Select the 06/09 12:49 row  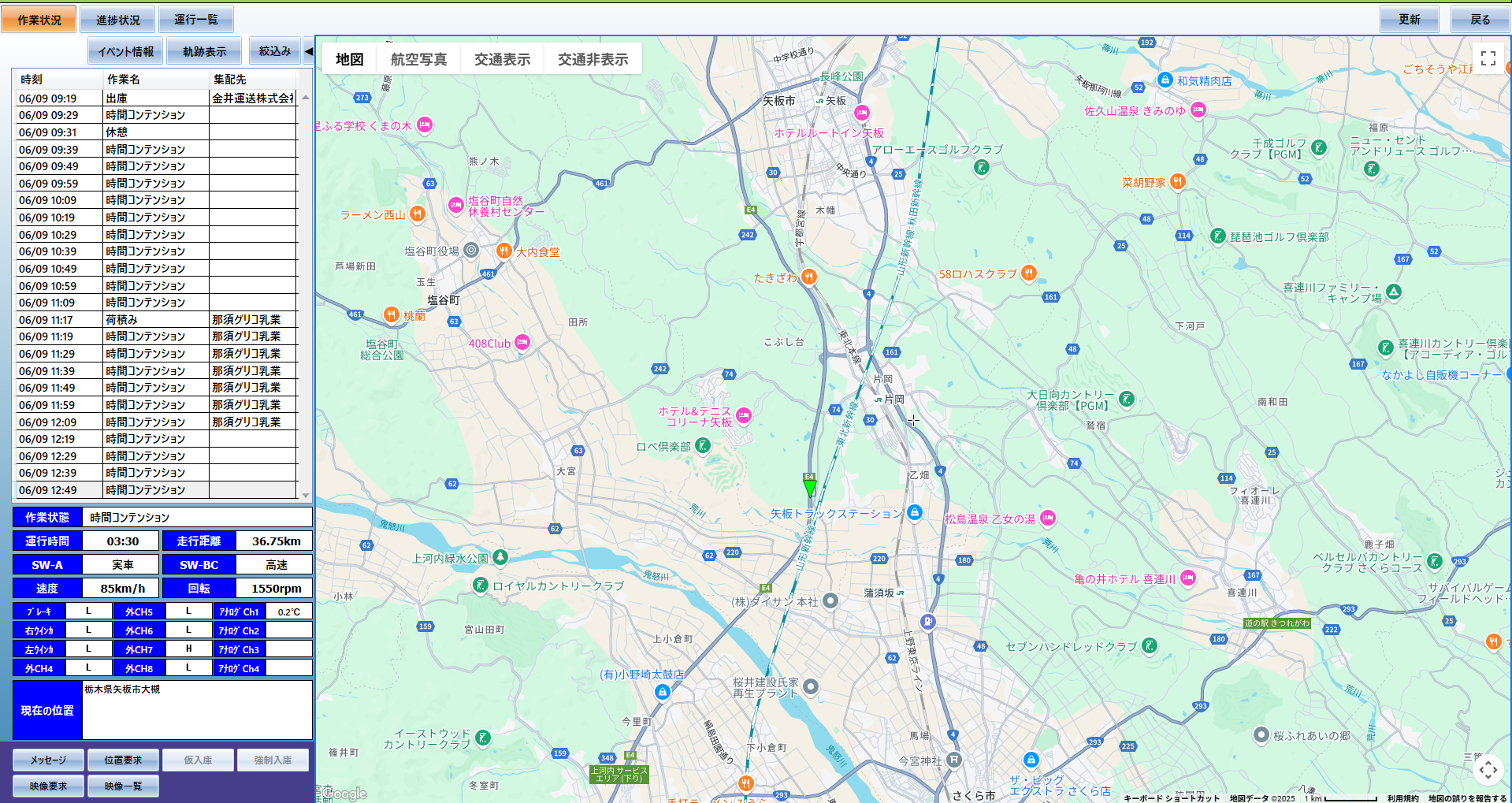click(156, 490)
